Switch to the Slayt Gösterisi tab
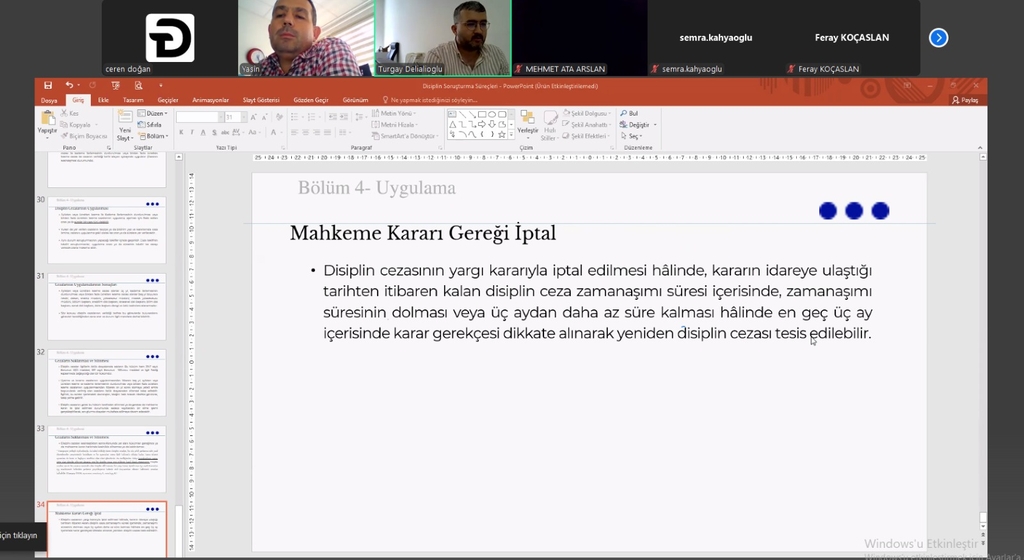 (261, 101)
